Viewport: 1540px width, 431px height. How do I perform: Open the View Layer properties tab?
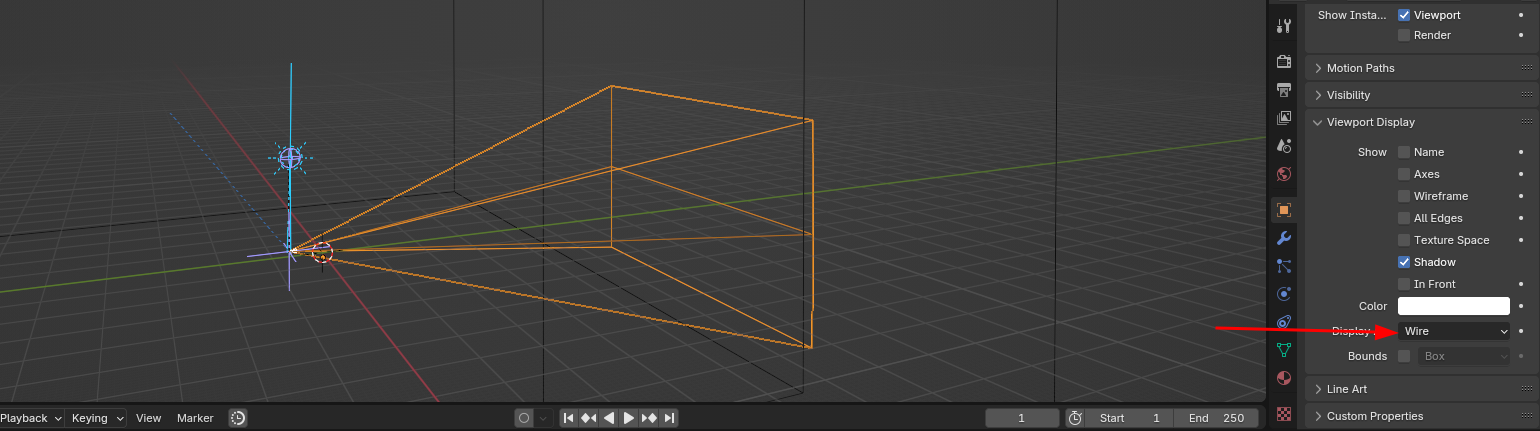click(1284, 118)
